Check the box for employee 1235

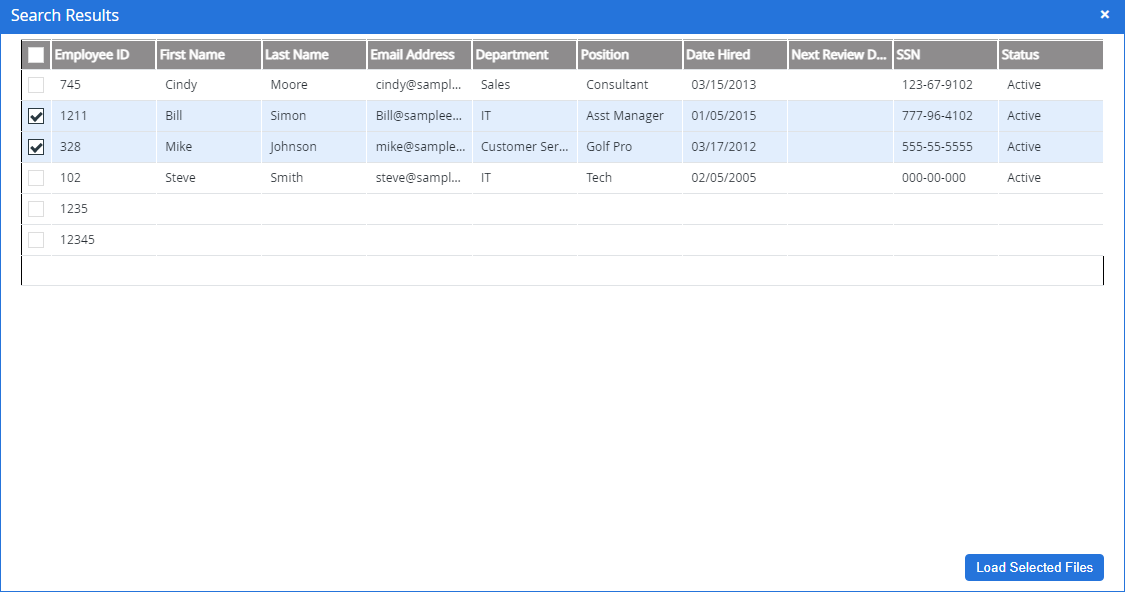tap(36, 209)
